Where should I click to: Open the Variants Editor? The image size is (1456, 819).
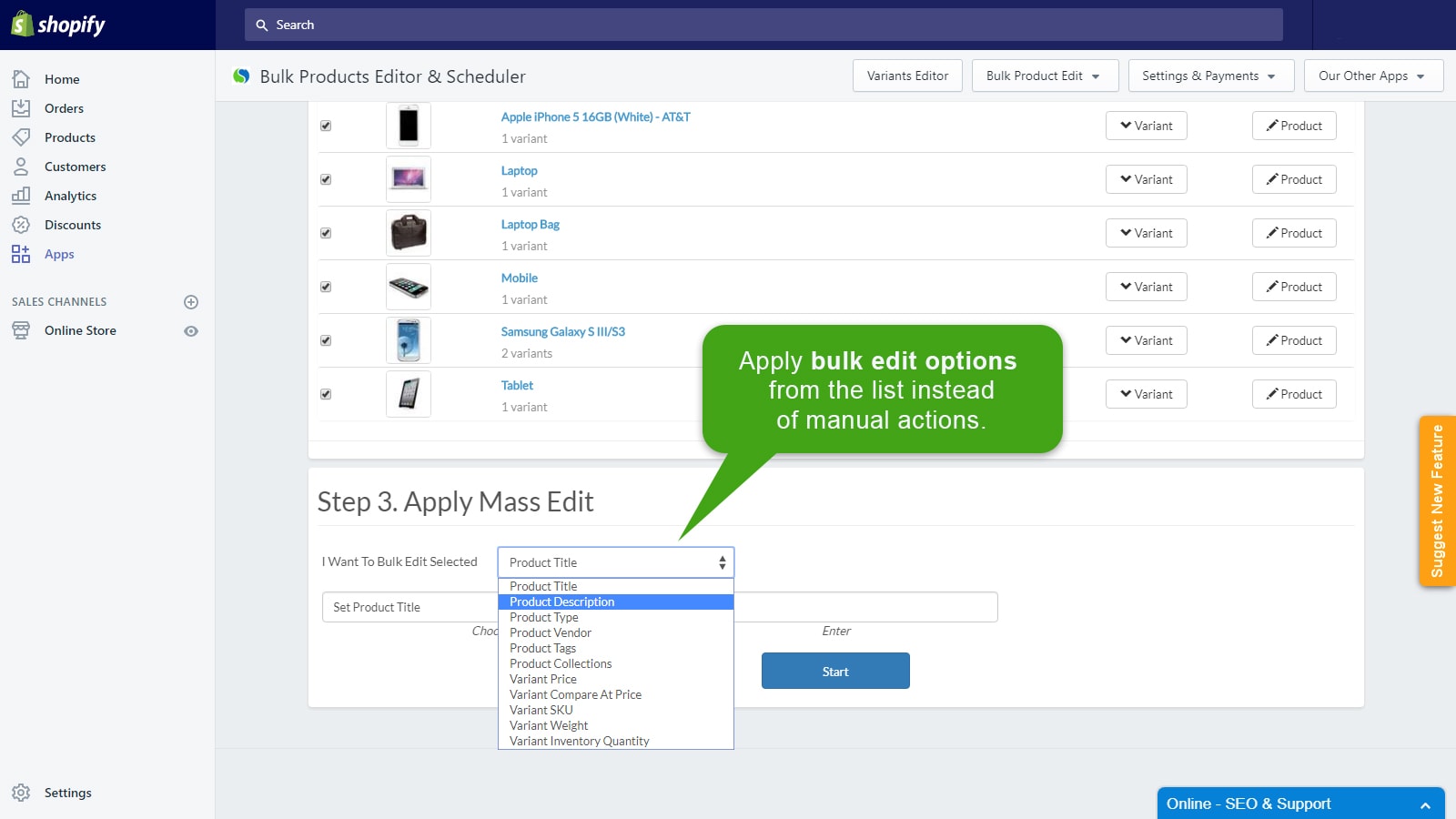coord(907,76)
